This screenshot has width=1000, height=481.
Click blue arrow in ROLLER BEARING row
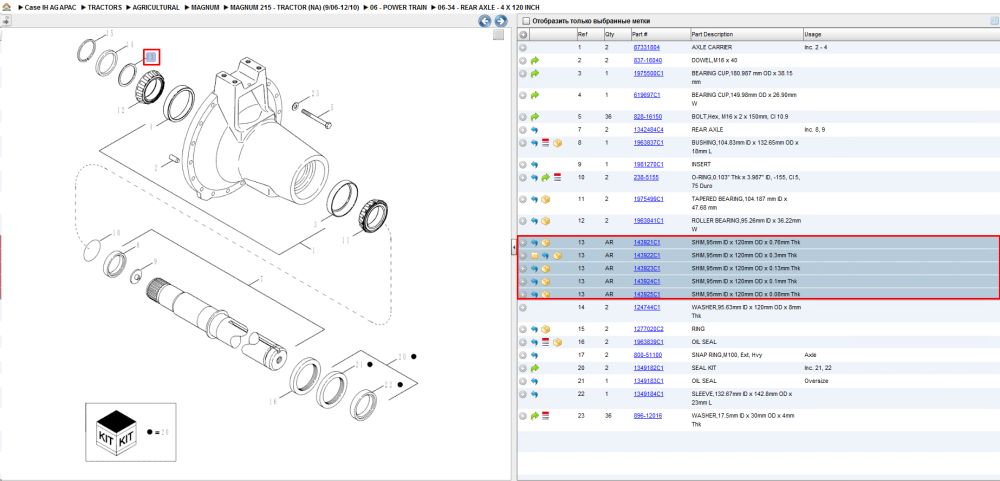[x=535, y=221]
